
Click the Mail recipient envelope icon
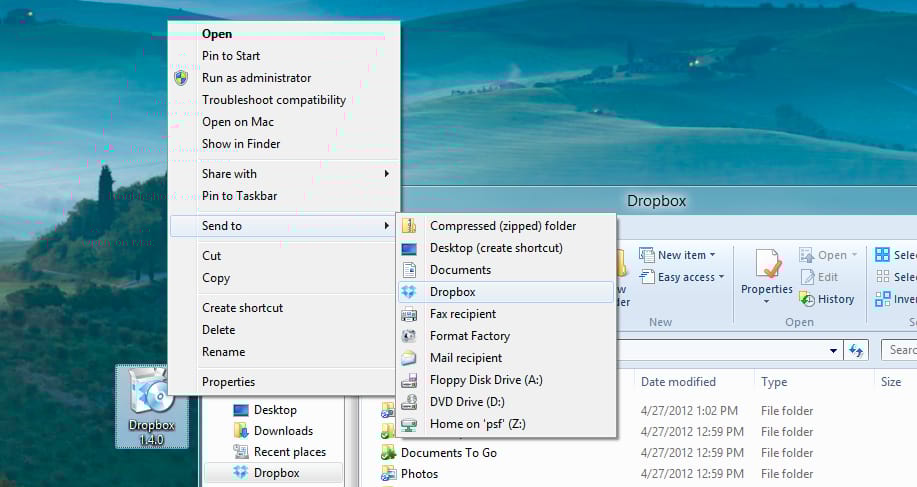[409, 358]
